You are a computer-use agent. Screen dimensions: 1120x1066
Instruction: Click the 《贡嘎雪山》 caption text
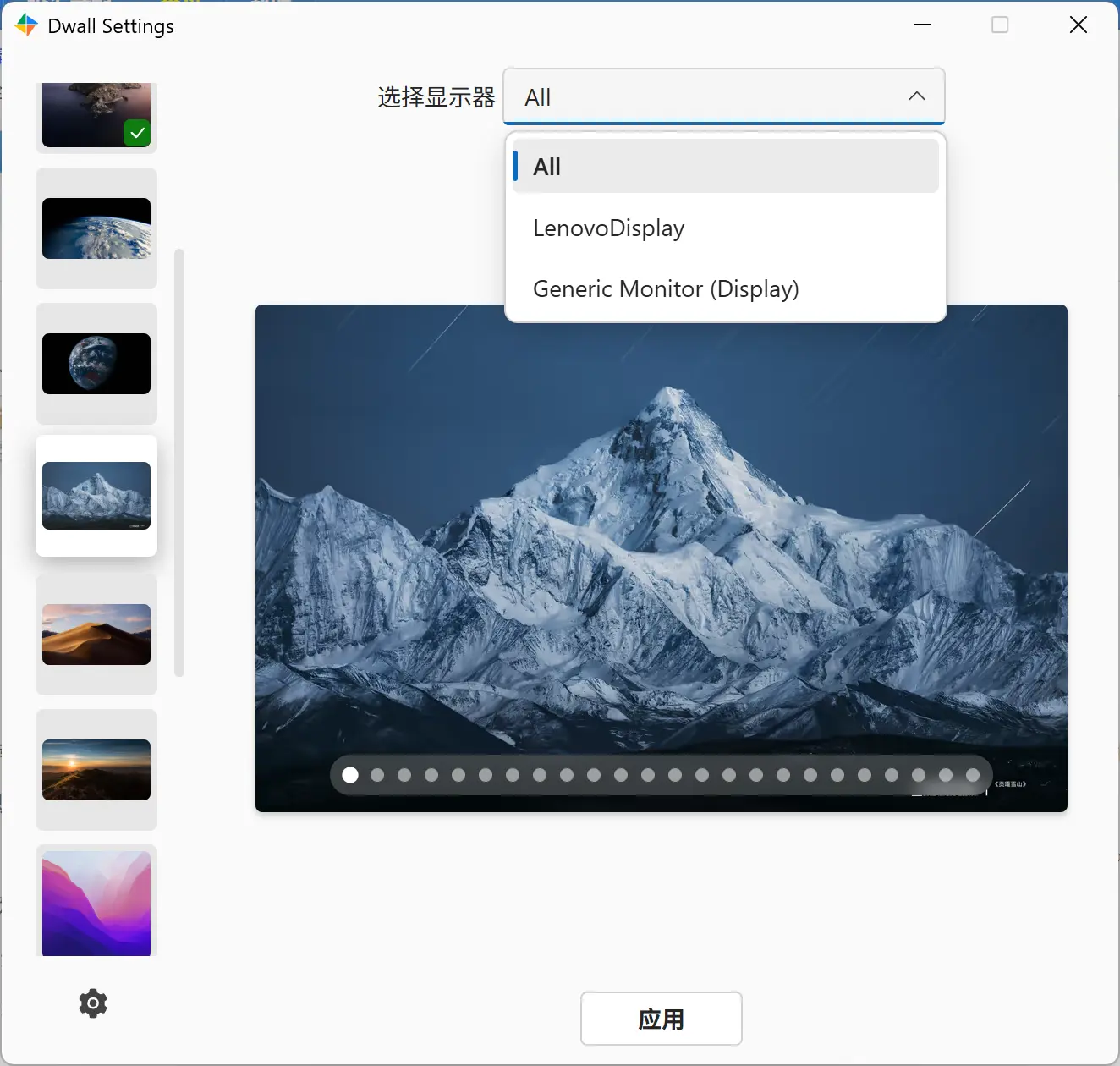1012,783
